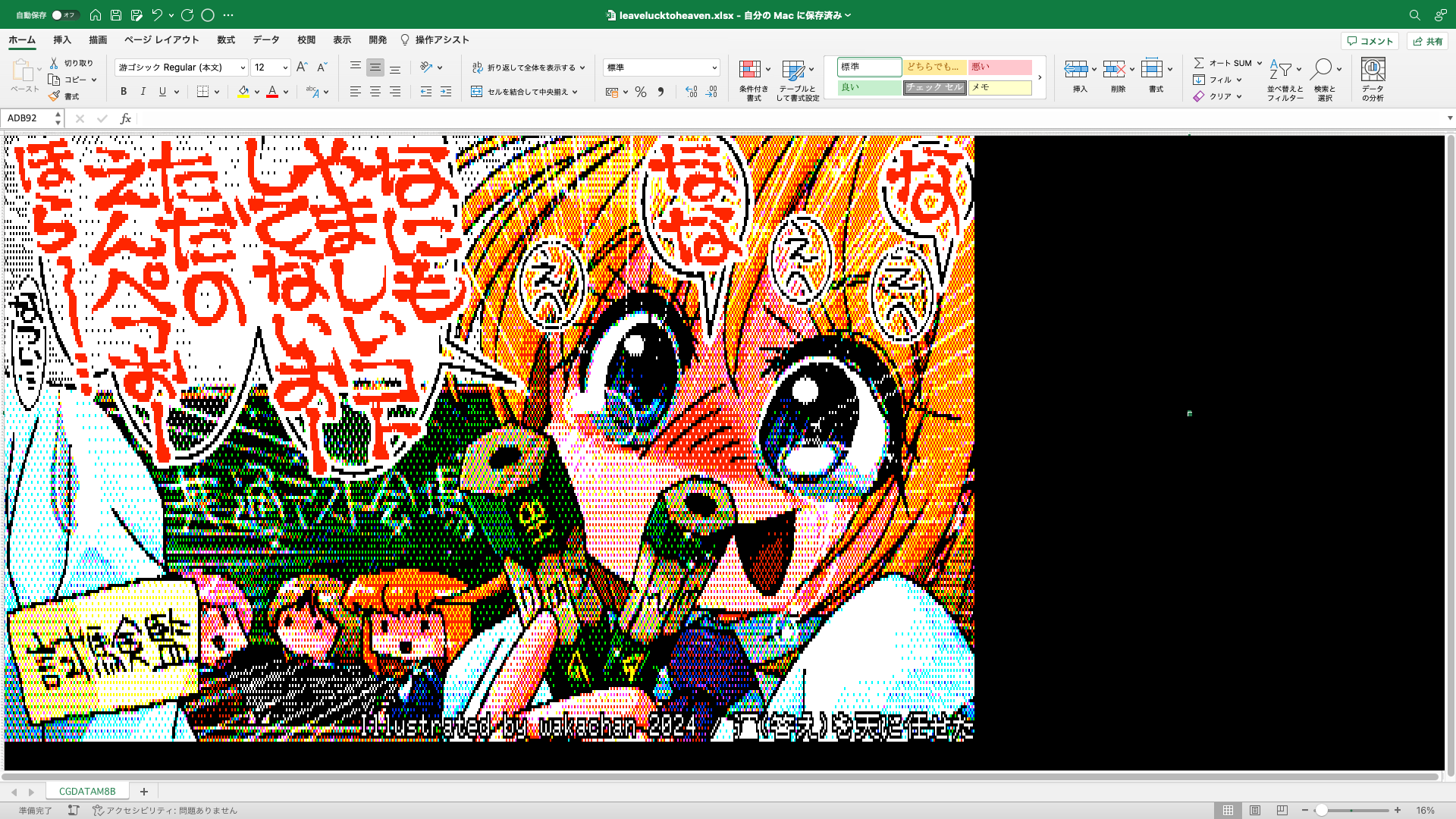Screen dimensions: 1456x819
Task: Click the Comments (コメント) button
Action: (x=1370, y=41)
